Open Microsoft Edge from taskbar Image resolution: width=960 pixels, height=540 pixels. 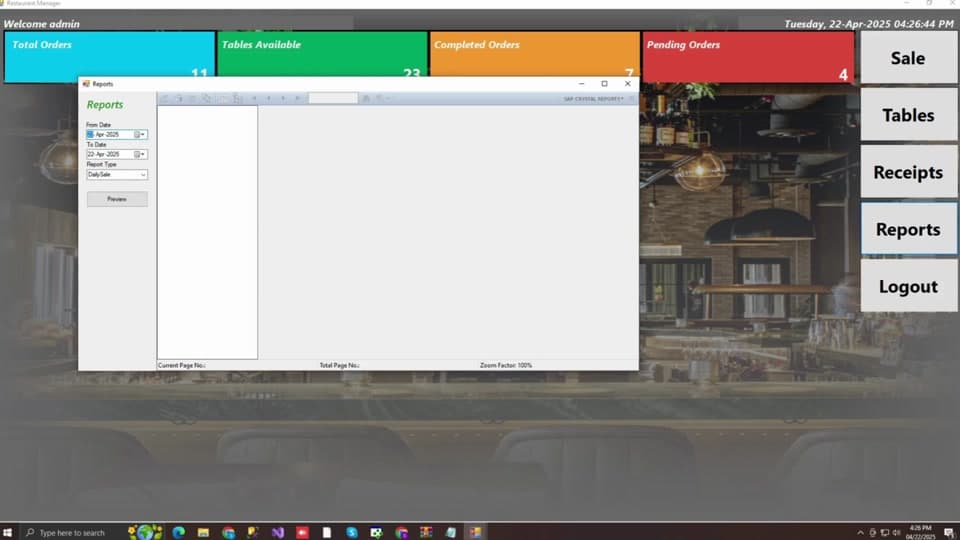(179, 533)
